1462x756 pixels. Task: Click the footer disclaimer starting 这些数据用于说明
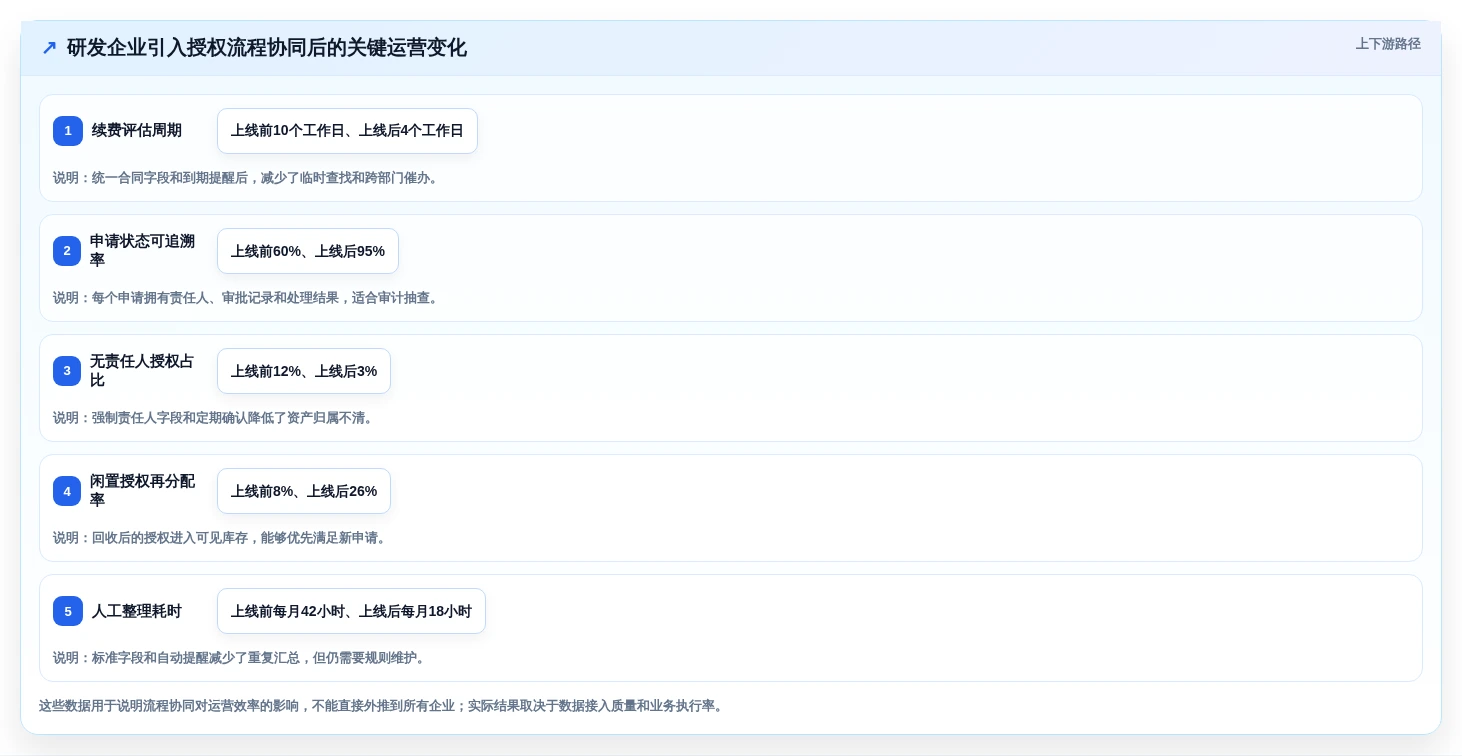pyautogui.click(x=383, y=706)
